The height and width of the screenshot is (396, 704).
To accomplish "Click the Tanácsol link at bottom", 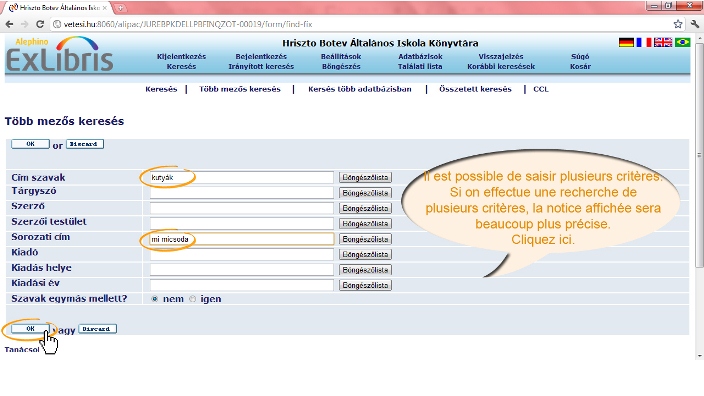I will pyautogui.click(x=22, y=350).
